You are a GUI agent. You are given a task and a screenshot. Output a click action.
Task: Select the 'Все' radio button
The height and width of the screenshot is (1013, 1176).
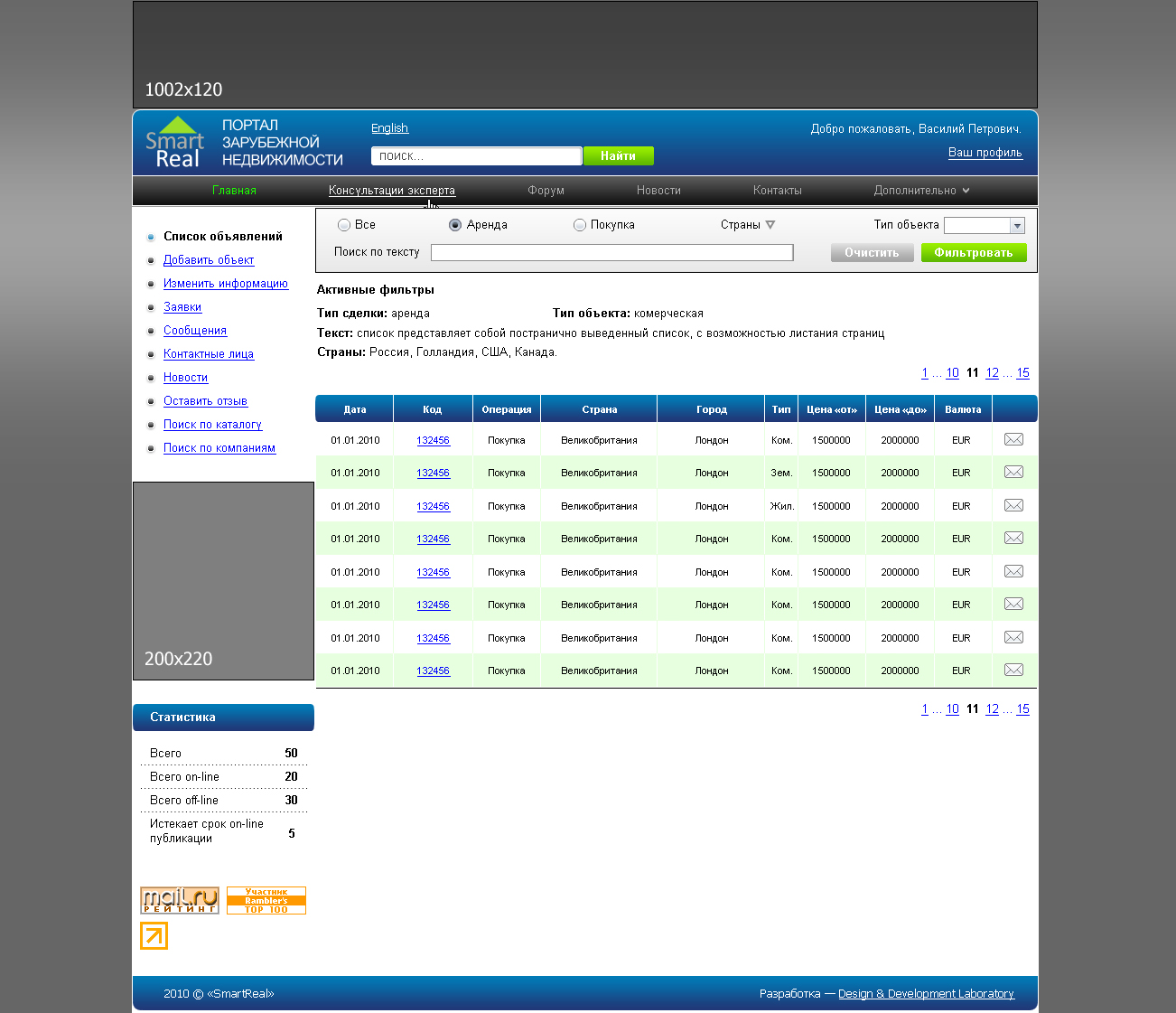coord(344,225)
